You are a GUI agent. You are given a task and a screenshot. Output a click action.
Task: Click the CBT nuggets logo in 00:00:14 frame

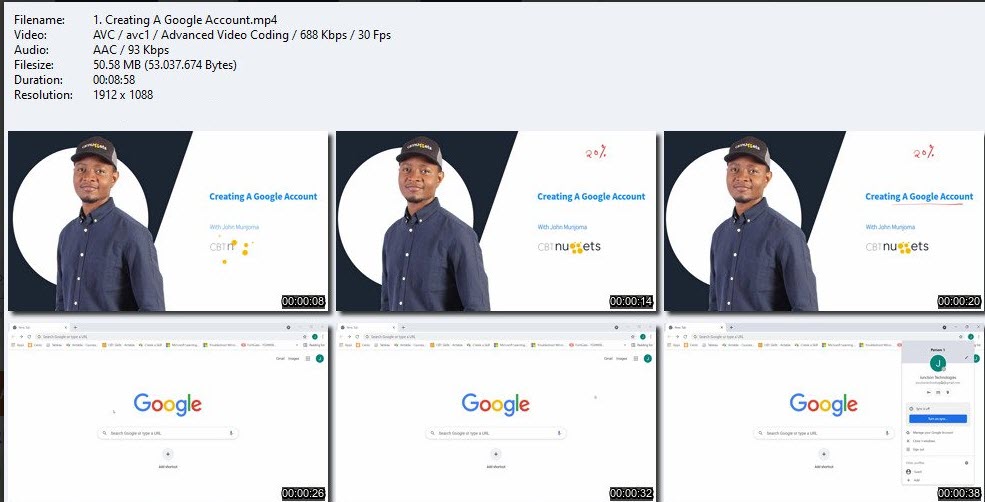pos(569,247)
